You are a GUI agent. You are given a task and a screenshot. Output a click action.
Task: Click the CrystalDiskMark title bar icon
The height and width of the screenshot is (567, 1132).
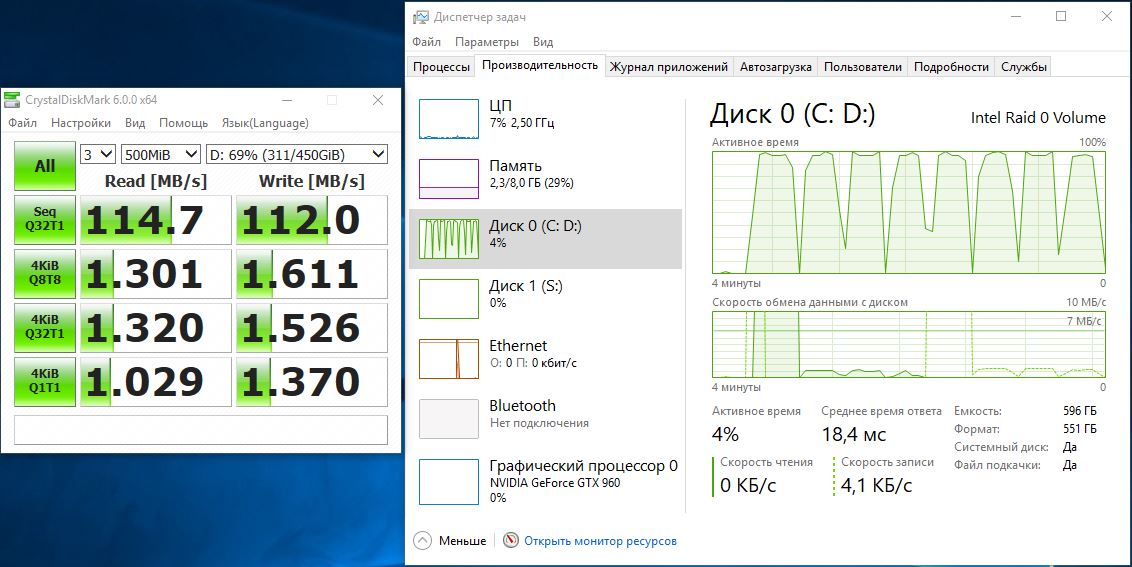click(13, 100)
